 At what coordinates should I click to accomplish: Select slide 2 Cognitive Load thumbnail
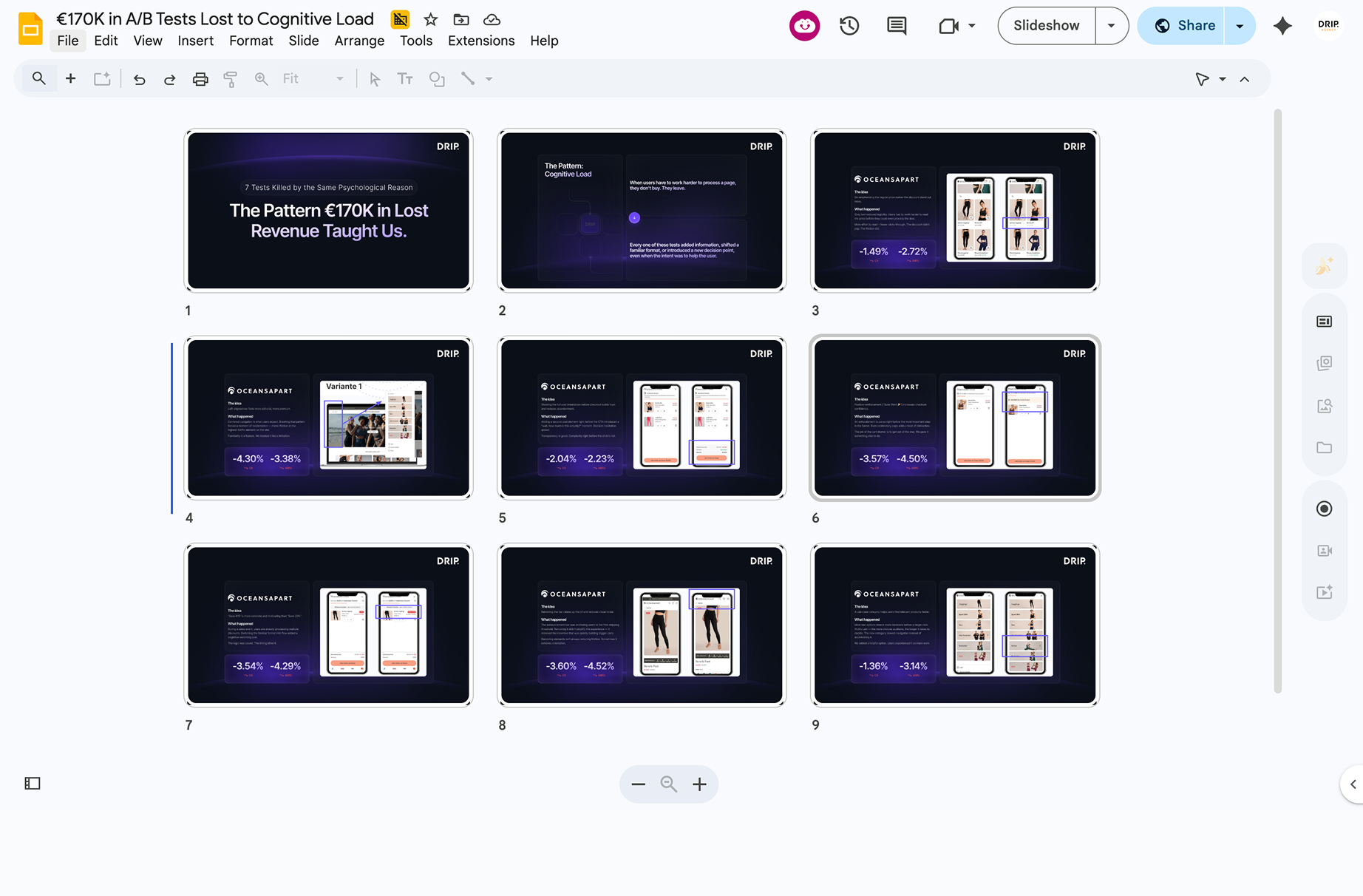click(642, 211)
